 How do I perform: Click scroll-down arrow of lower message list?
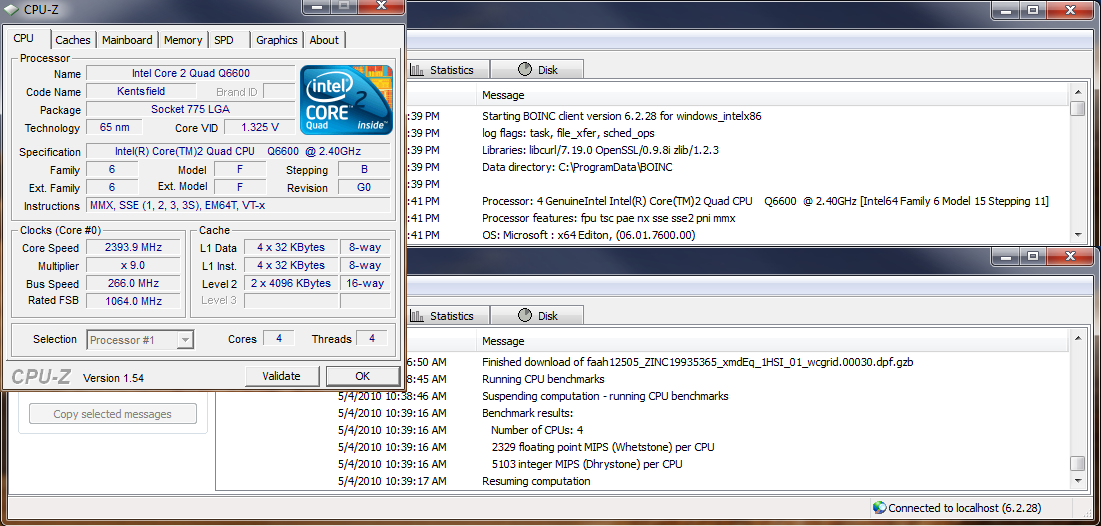[1077, 480]
